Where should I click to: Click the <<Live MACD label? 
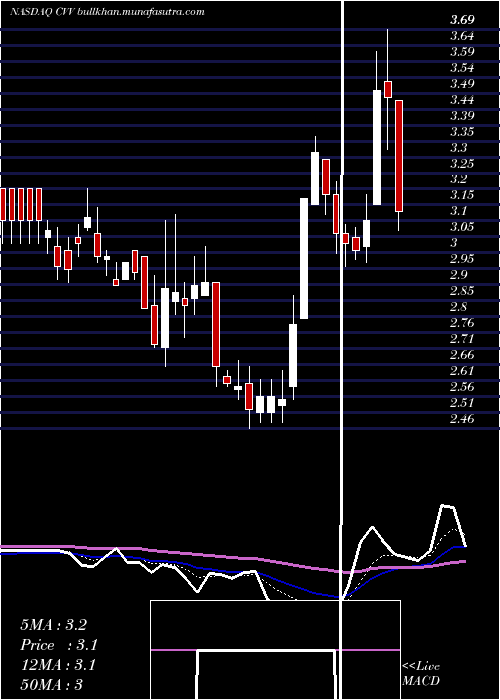point(421,674)
